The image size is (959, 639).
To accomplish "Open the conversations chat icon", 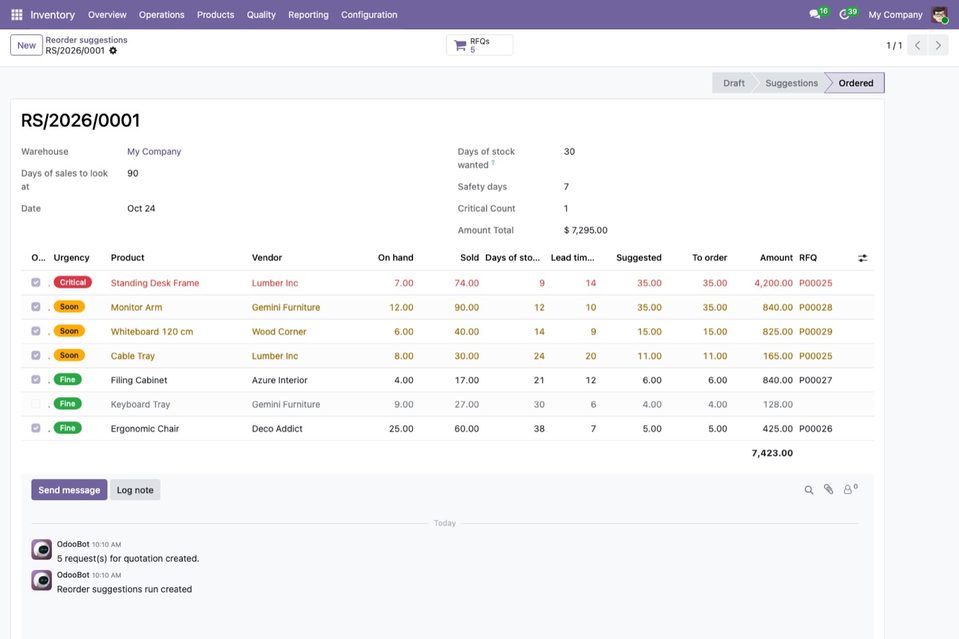I will 815,14.
